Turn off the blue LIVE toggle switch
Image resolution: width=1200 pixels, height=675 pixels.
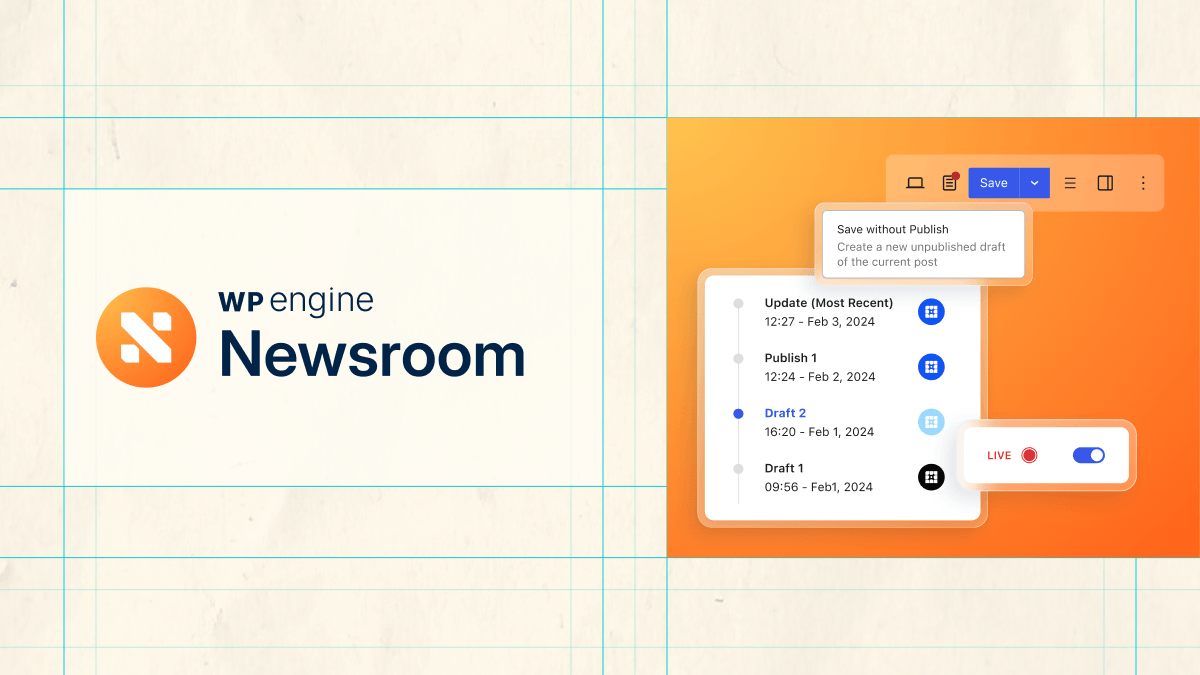[x=1088, y=455]
